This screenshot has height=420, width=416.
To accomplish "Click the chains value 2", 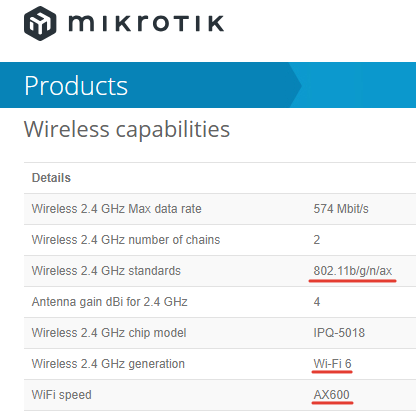I will click(x=317, y=240).
